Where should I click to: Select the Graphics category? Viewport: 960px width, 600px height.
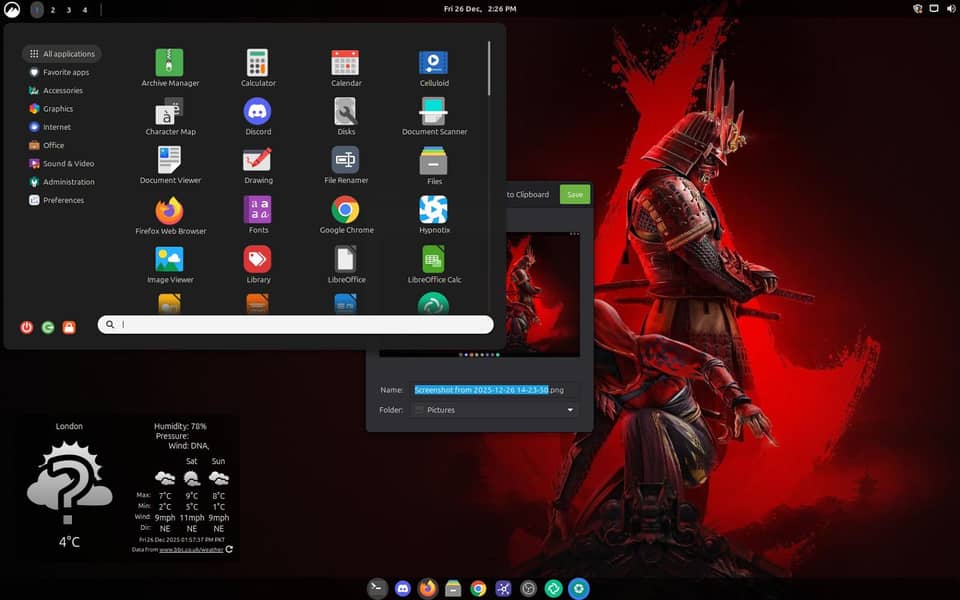click(58, 109)
